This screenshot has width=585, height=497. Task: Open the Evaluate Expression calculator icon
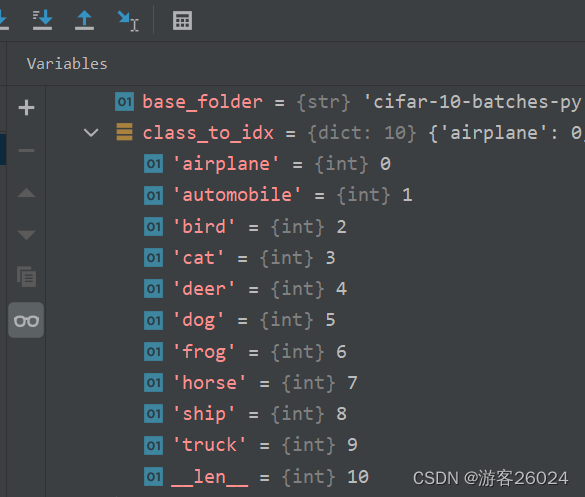click(x=182, y=20)
